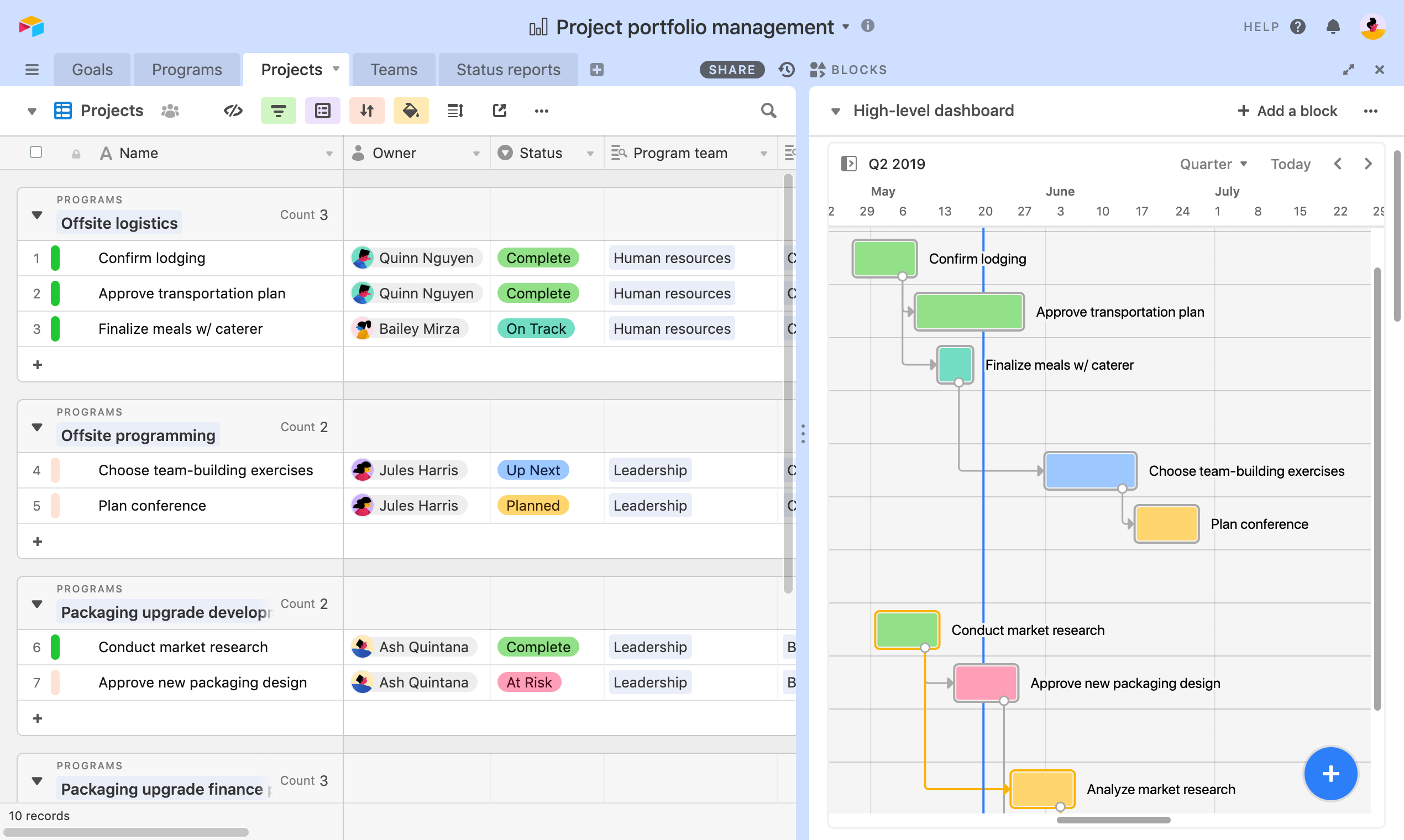
Task: Select the green Confirm lodging bar in Gantt
Action: (884, 259)
